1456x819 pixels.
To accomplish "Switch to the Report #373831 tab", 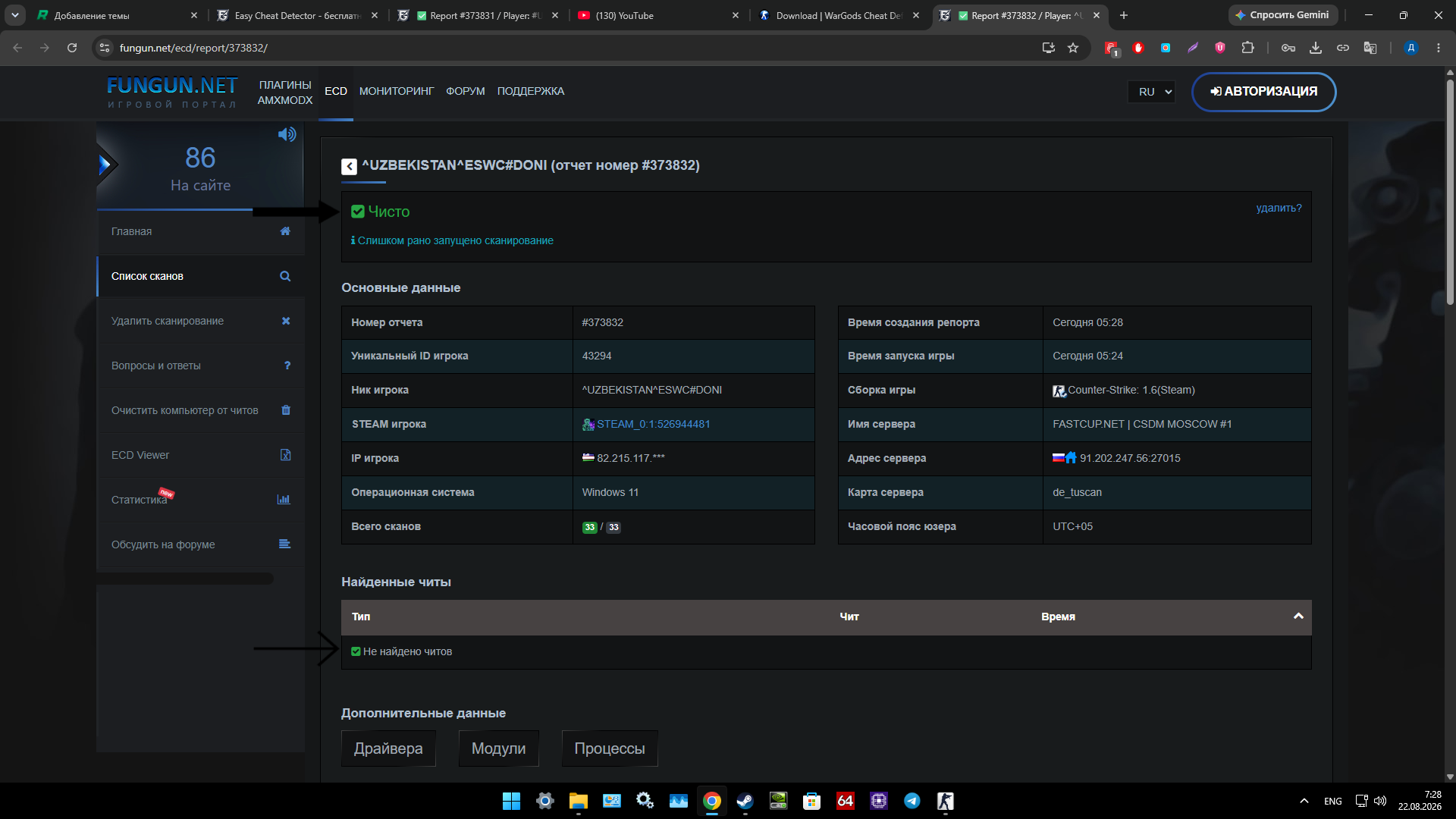I will click(x=478, y=15).
